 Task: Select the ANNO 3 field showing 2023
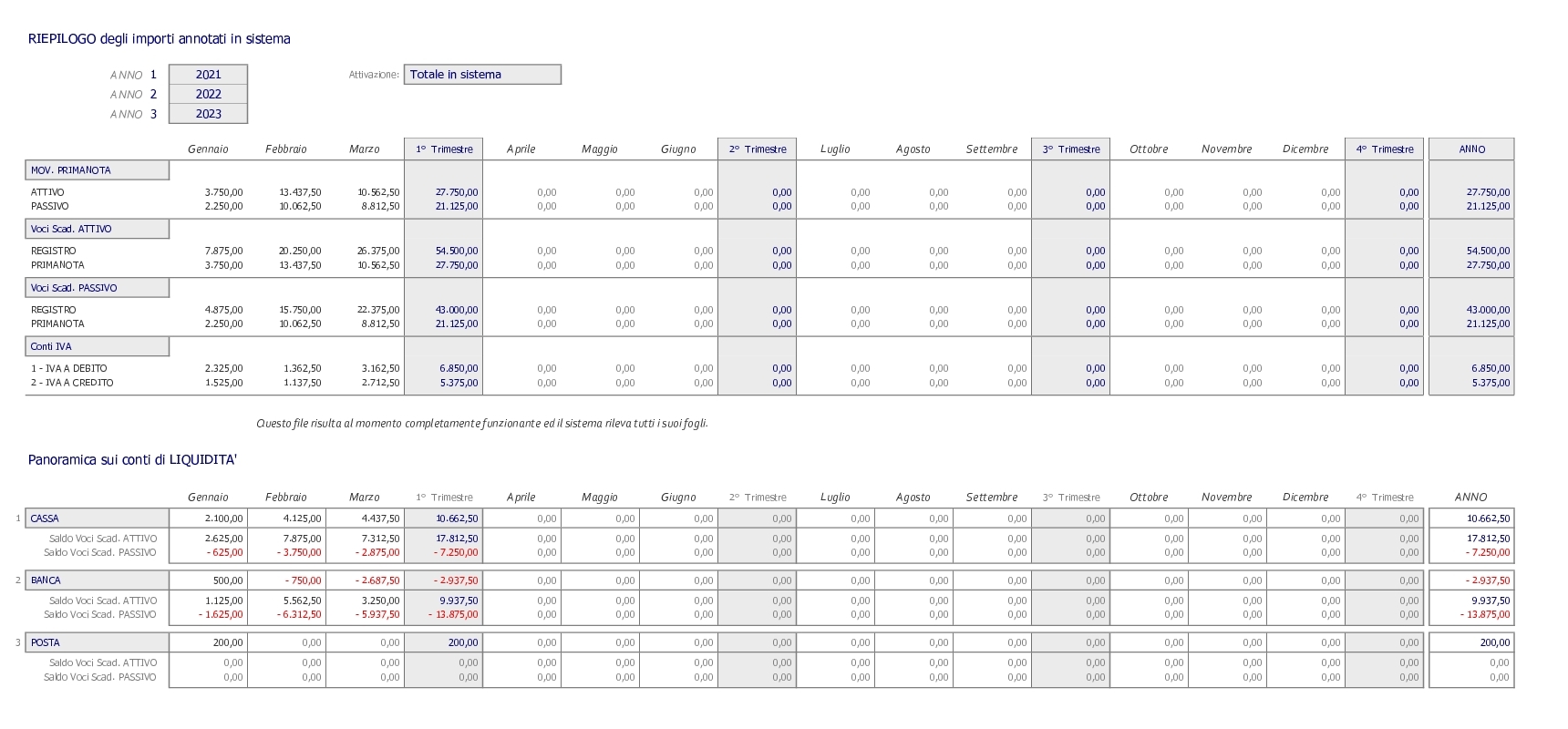pyautogui.click(x=209, y=114)
